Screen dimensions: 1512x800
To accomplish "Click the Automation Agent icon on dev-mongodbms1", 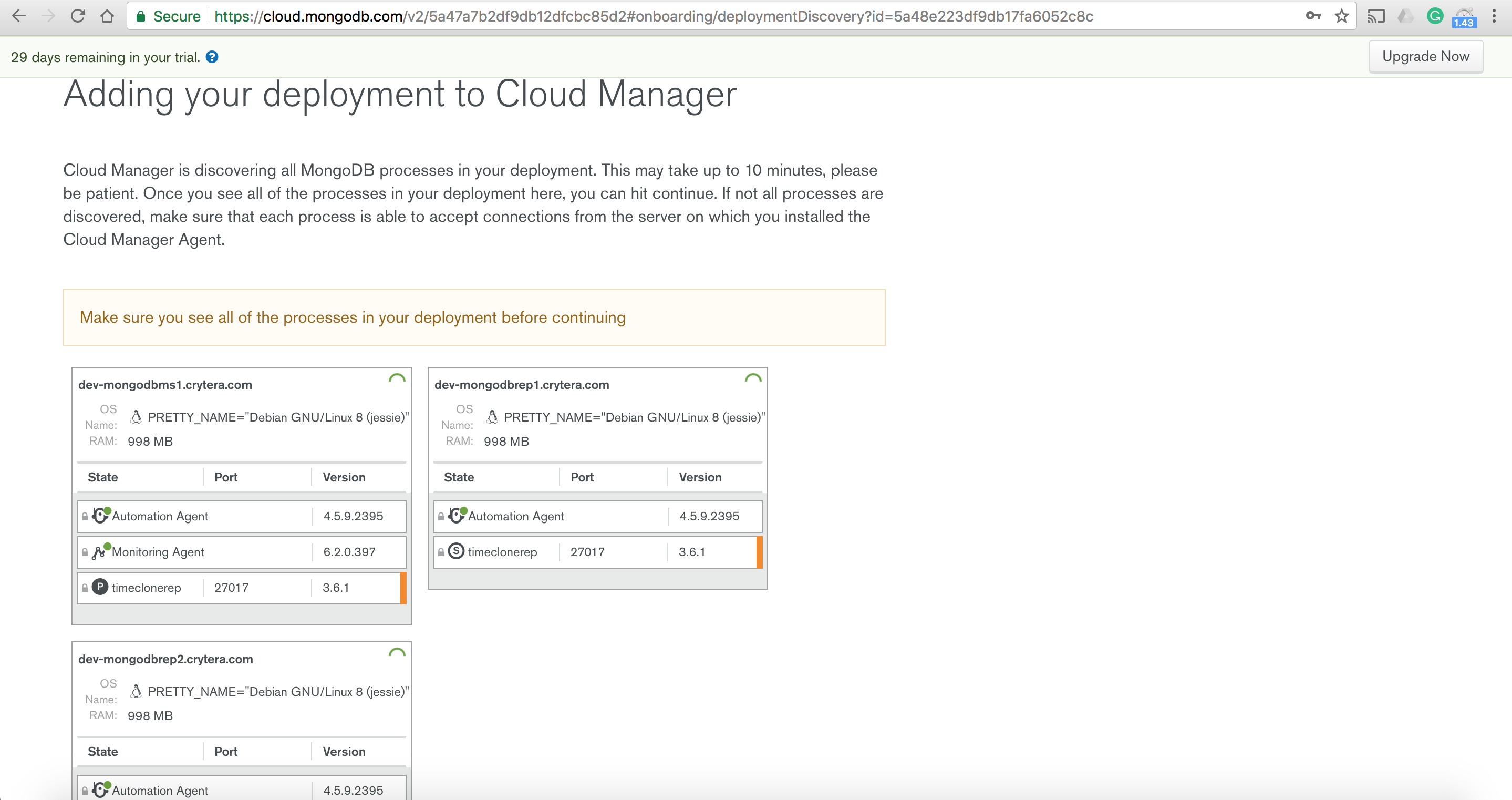I will tap(100, 516).
